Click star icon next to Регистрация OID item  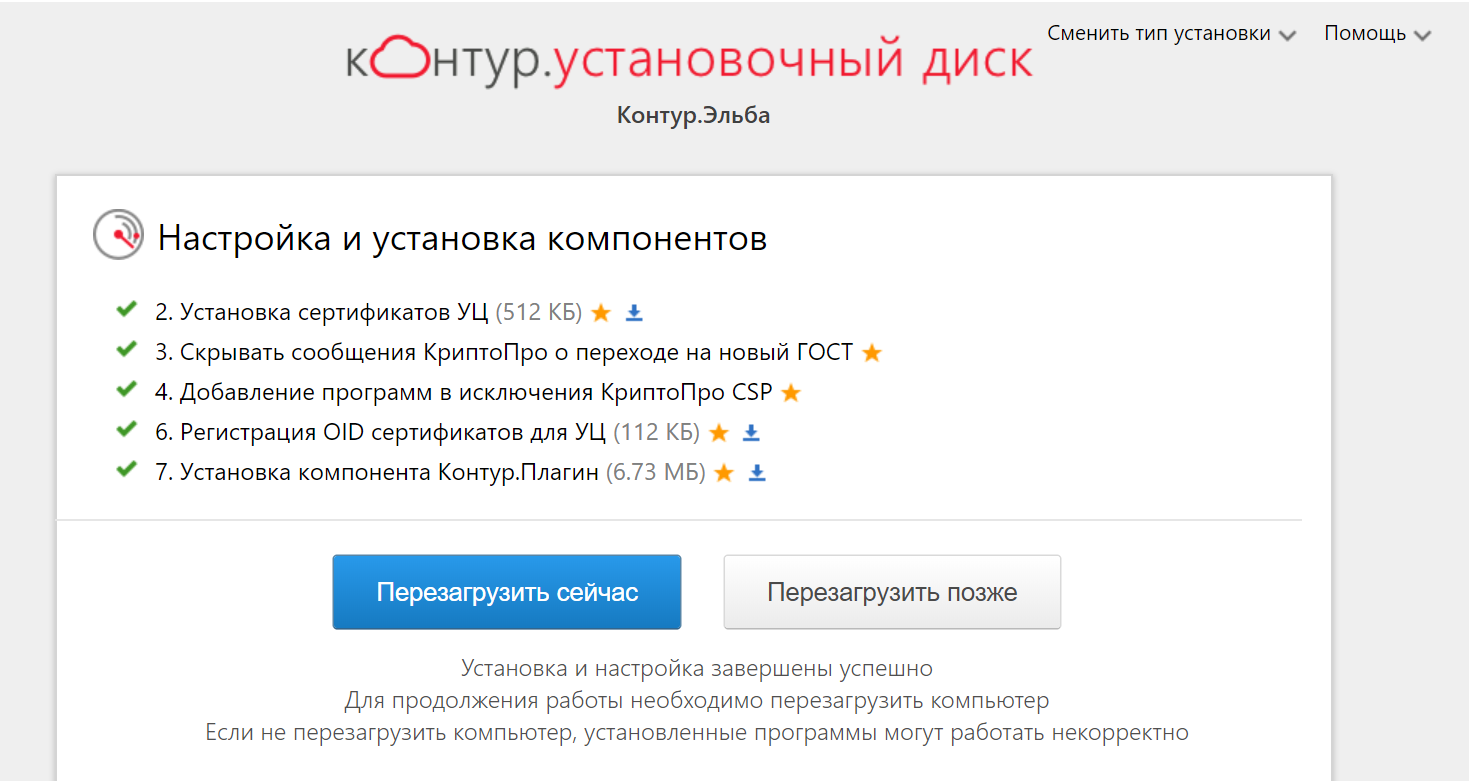[718, 433]
